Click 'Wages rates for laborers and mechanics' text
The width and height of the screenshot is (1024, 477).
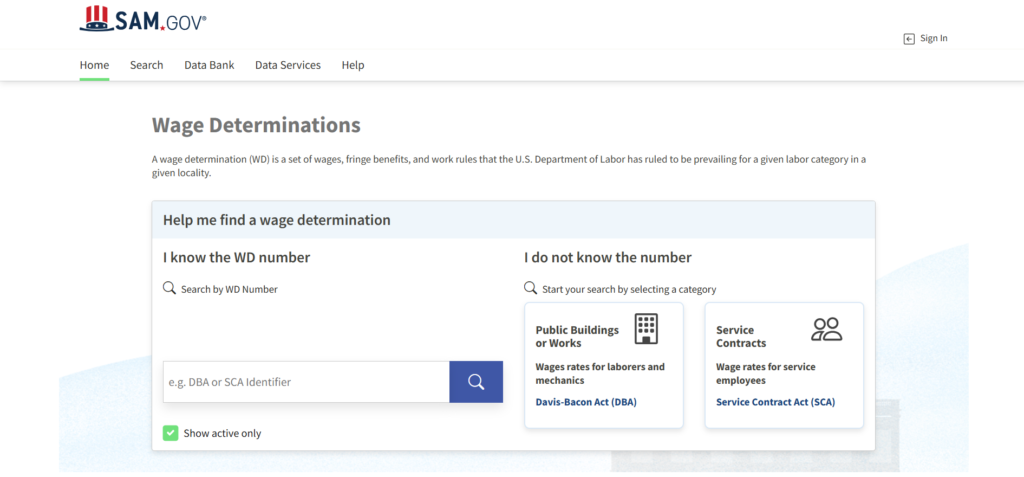pos(600,373)
